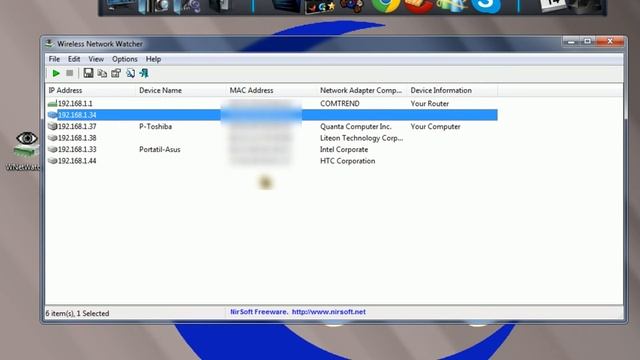Image resolution: width=640 pixels, height=360 pixels.
Task: Open Properties from the toolbar icon
Action: coord(116,73)
